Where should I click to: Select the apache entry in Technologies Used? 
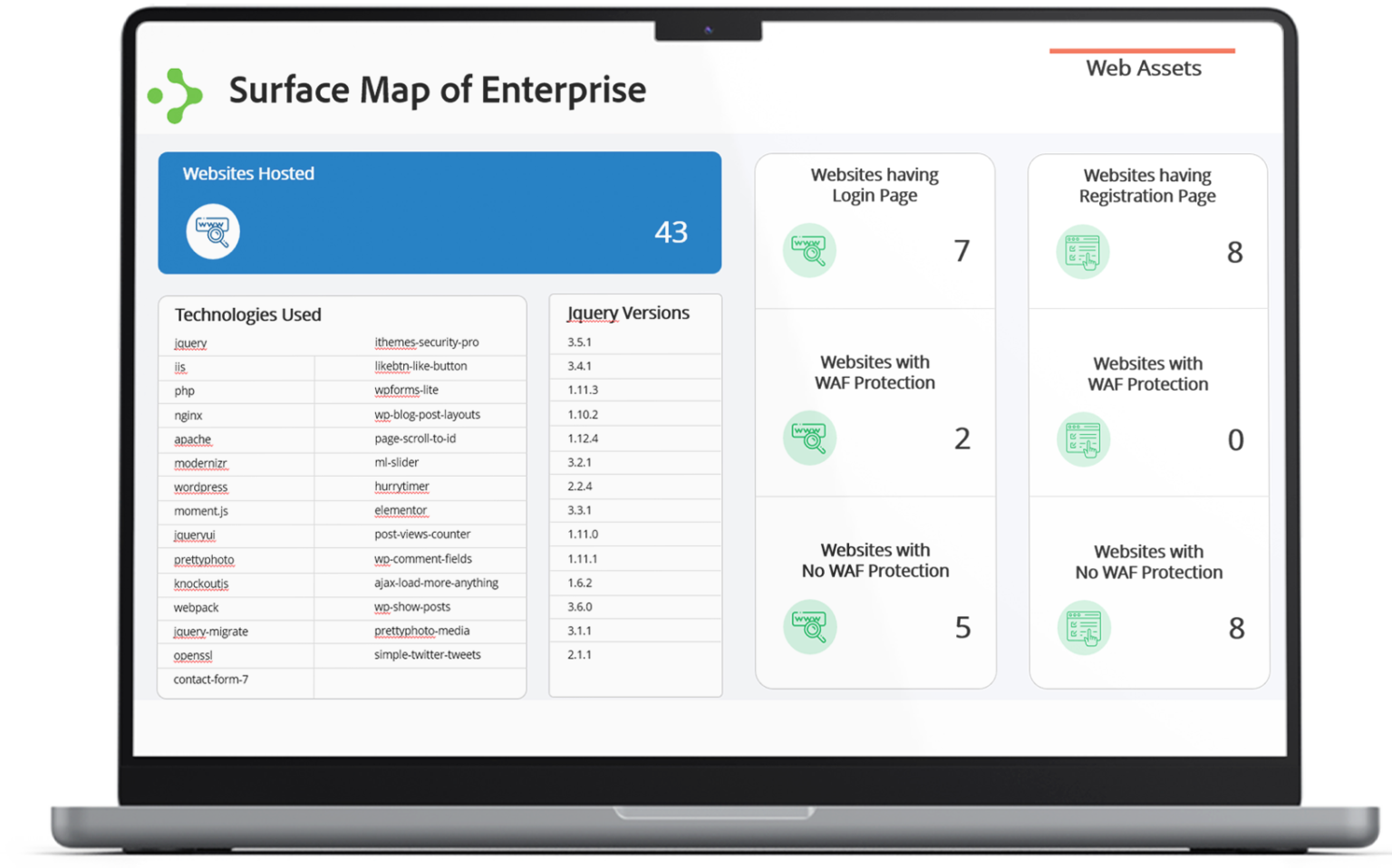(x=191, y=439)
